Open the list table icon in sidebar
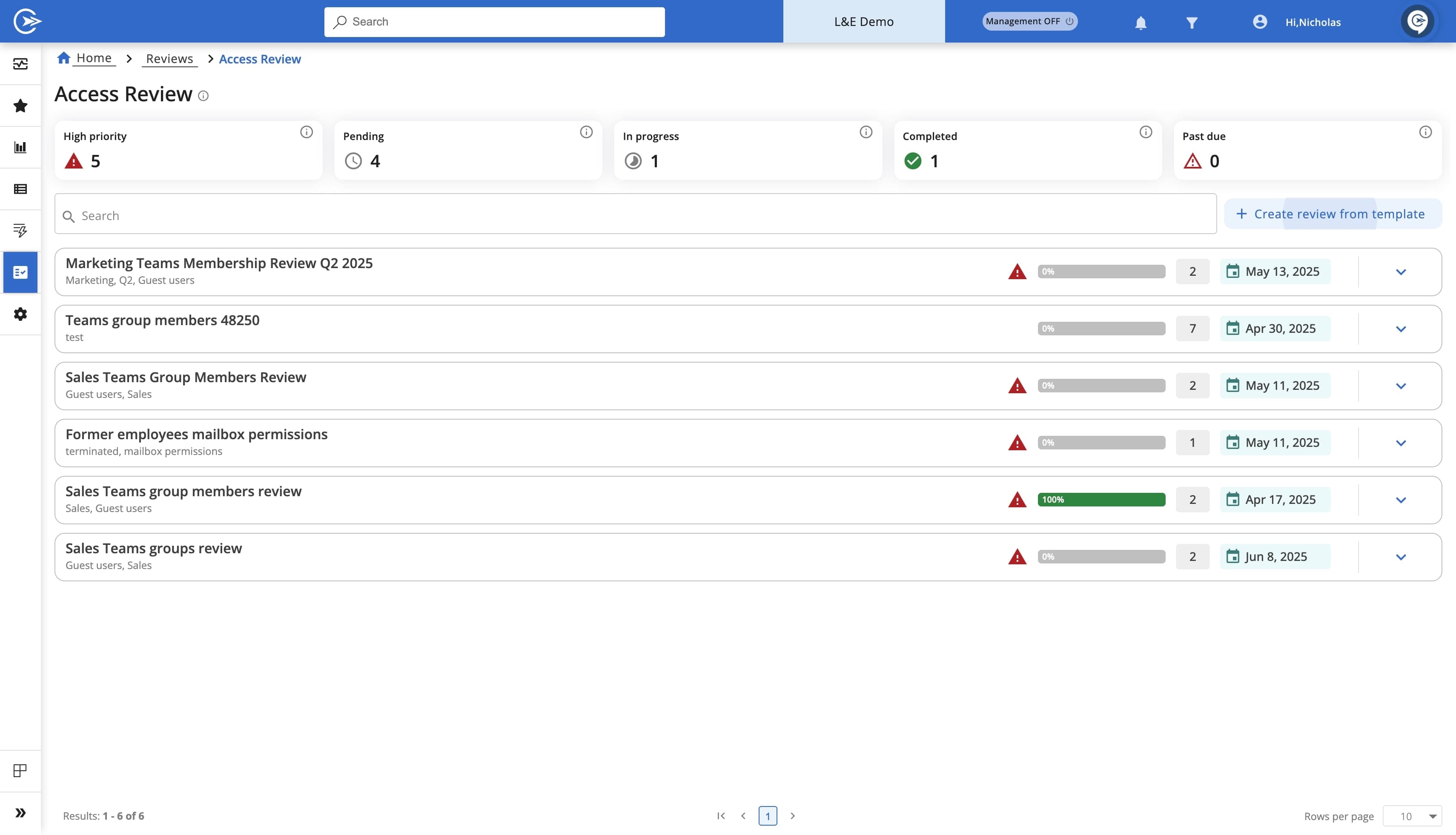 (x=21, y=189)
